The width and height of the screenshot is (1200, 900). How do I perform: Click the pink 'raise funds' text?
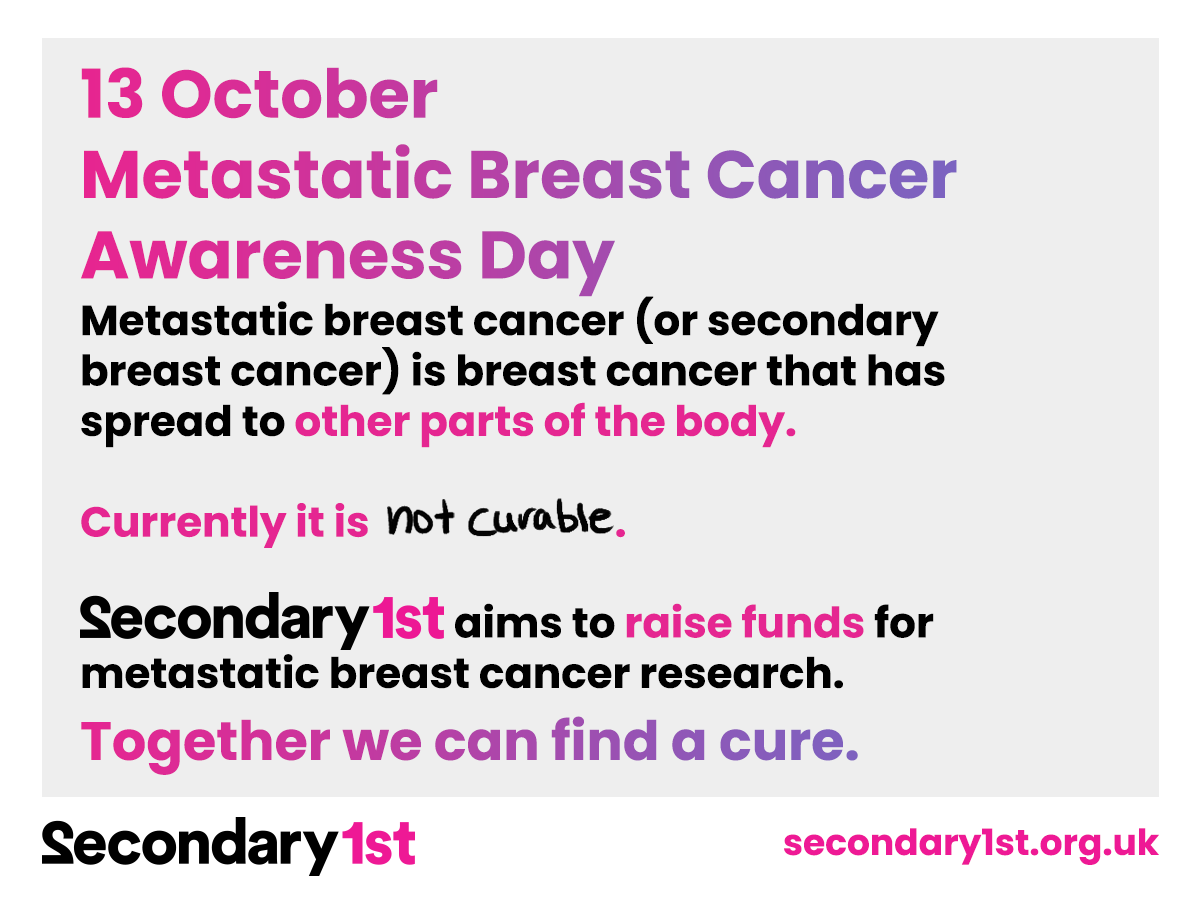click(x=744, y=623)
